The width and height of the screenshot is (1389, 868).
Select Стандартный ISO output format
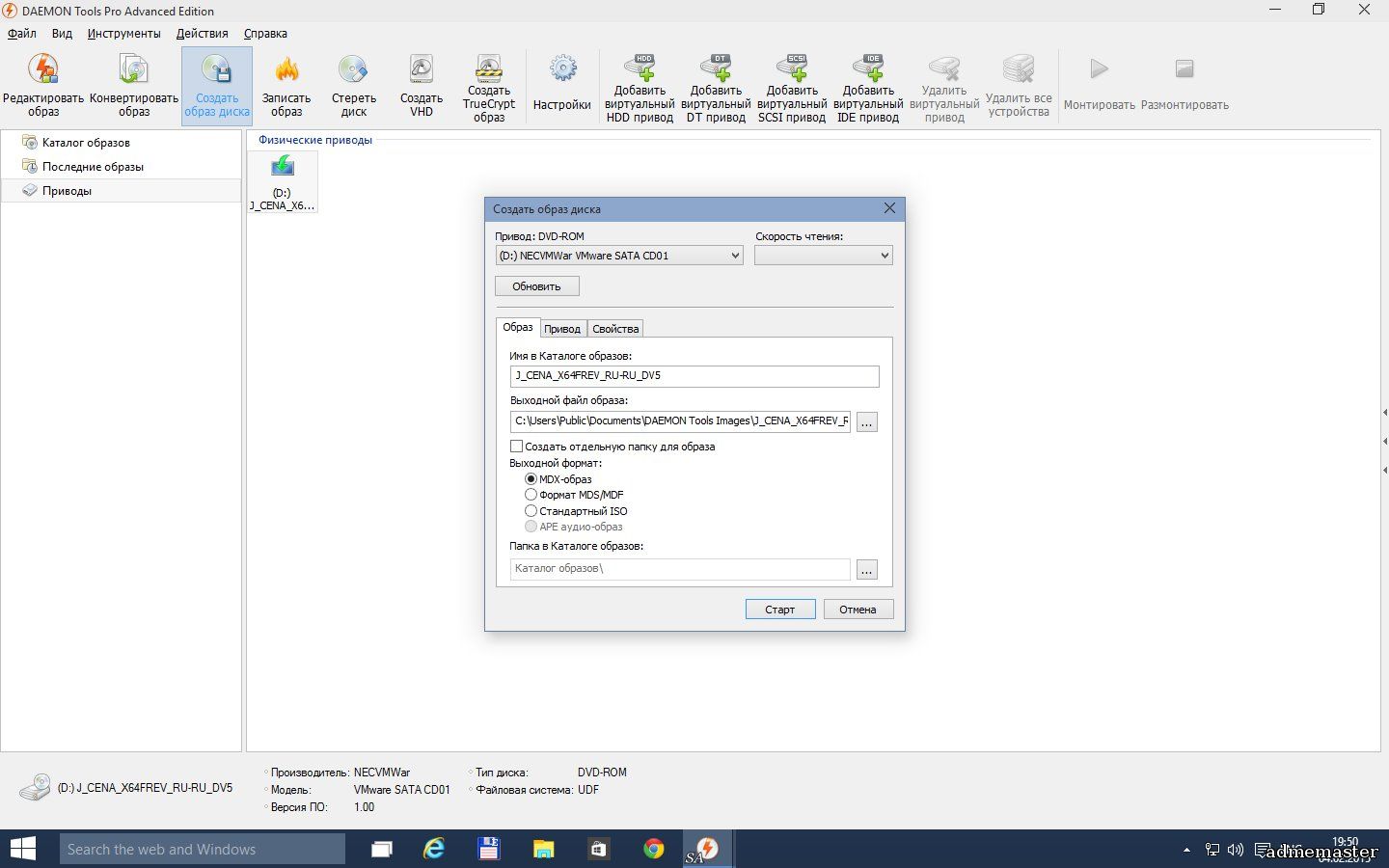(x=531, y=511)
